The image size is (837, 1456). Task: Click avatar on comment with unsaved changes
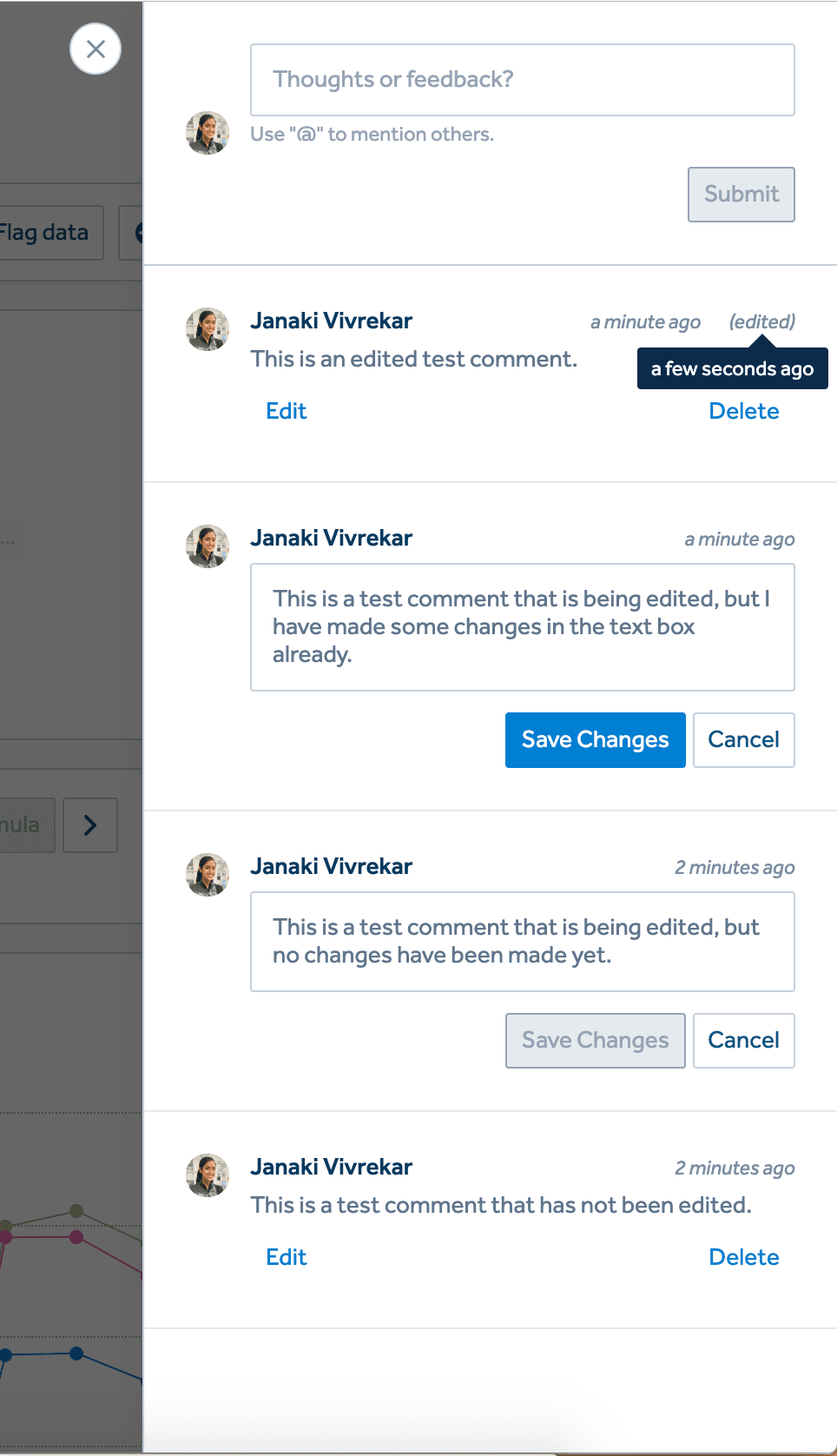click(208, 546)
